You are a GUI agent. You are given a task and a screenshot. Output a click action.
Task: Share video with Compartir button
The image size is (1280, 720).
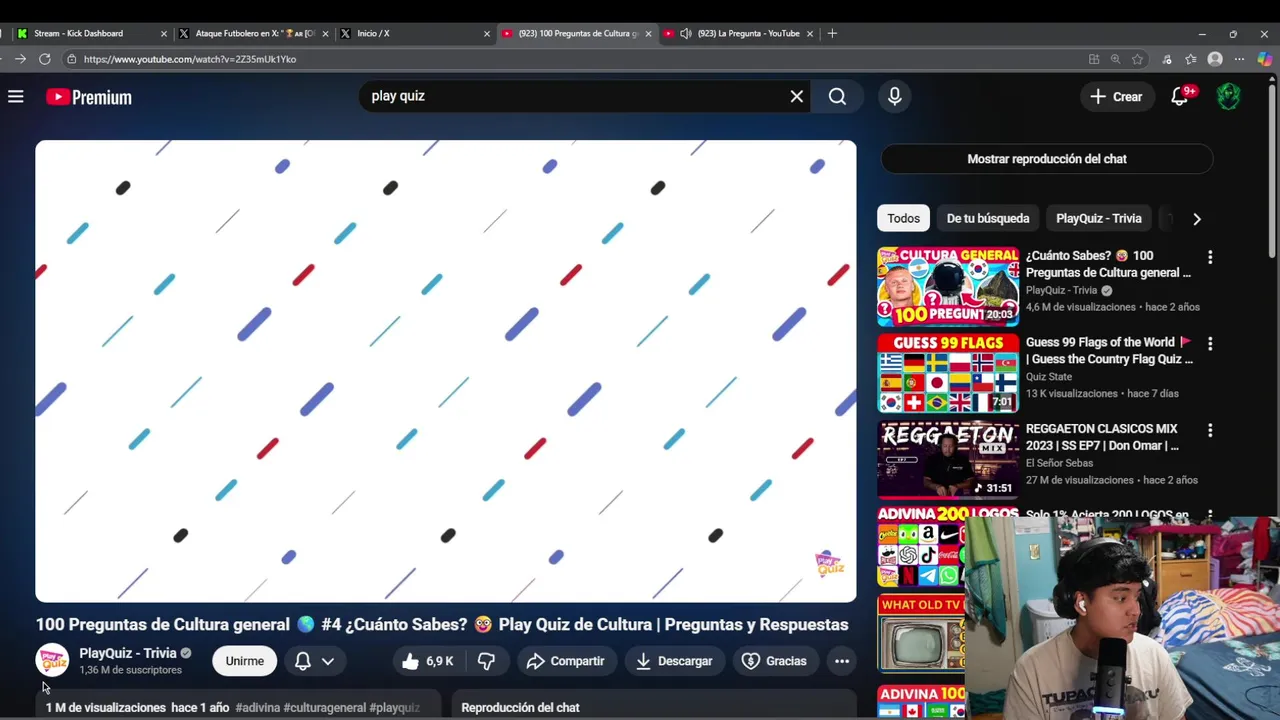pyautogui.click(x=566, y=661)
